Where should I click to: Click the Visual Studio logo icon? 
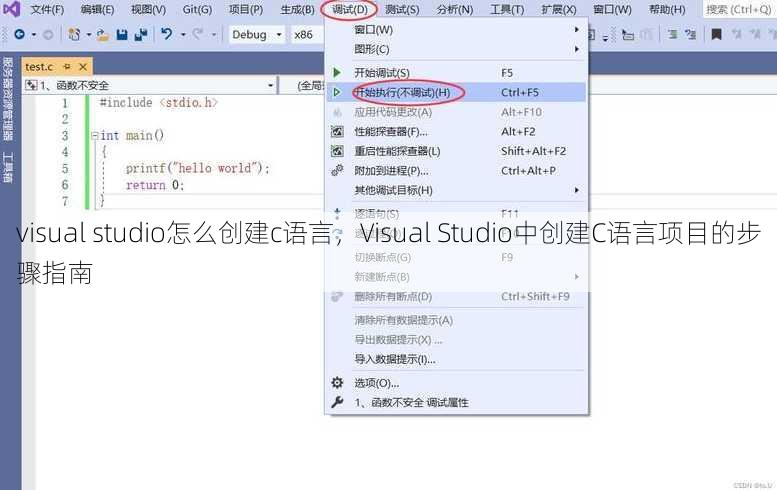11,8
